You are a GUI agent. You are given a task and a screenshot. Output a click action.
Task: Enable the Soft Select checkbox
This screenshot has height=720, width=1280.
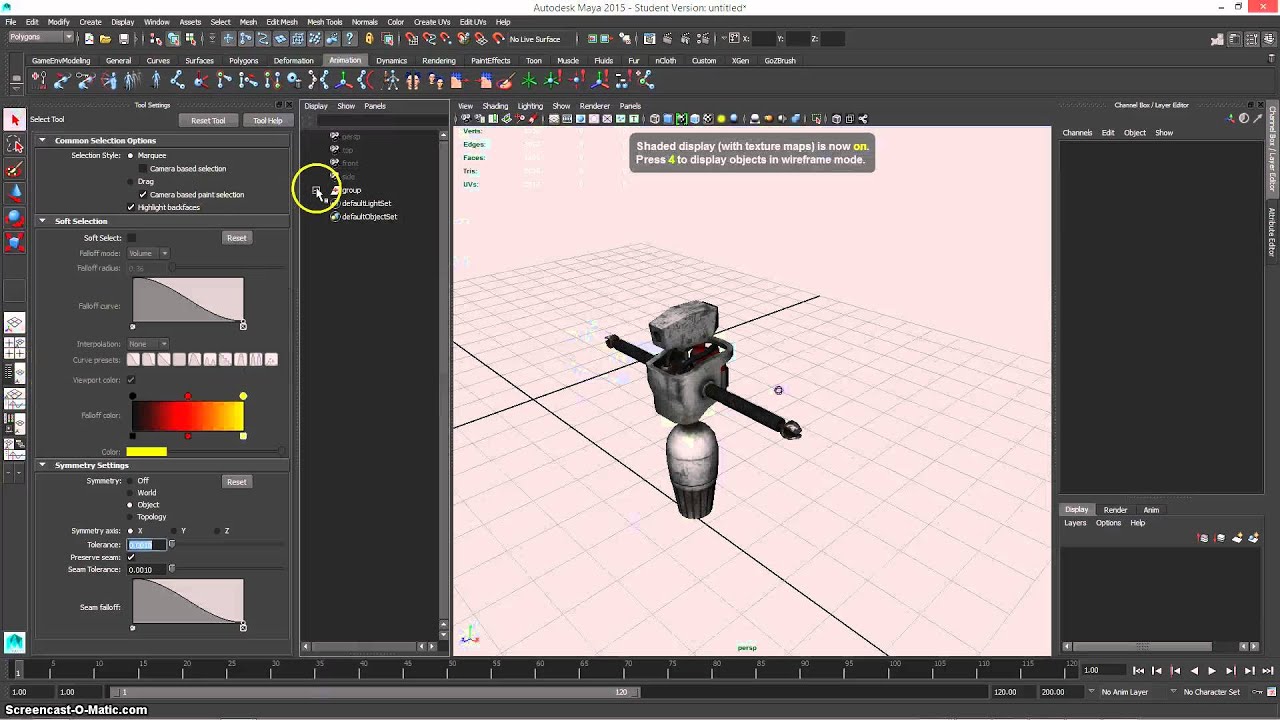[x=131, y=238]
